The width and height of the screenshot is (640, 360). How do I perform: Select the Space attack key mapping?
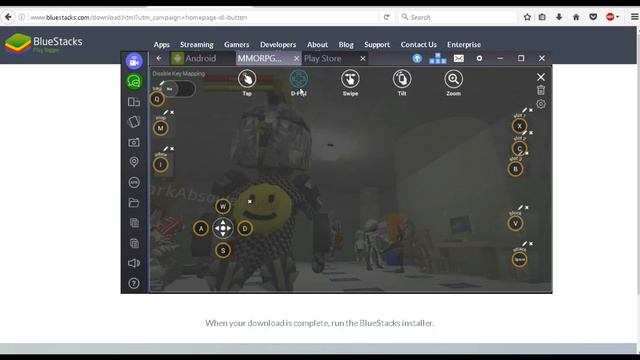[520, 260]
